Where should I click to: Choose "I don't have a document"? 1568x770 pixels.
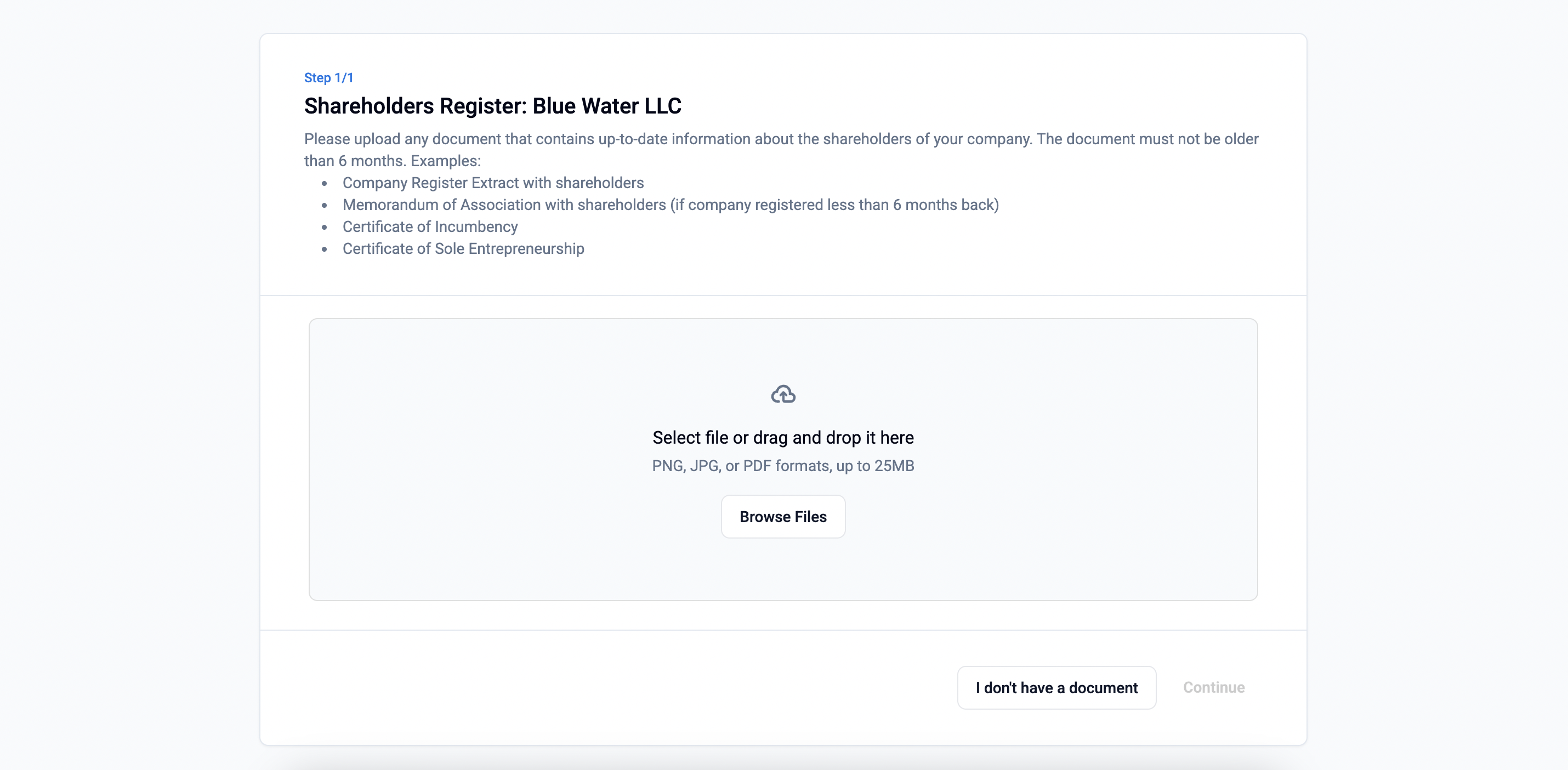coord(1056,687)
